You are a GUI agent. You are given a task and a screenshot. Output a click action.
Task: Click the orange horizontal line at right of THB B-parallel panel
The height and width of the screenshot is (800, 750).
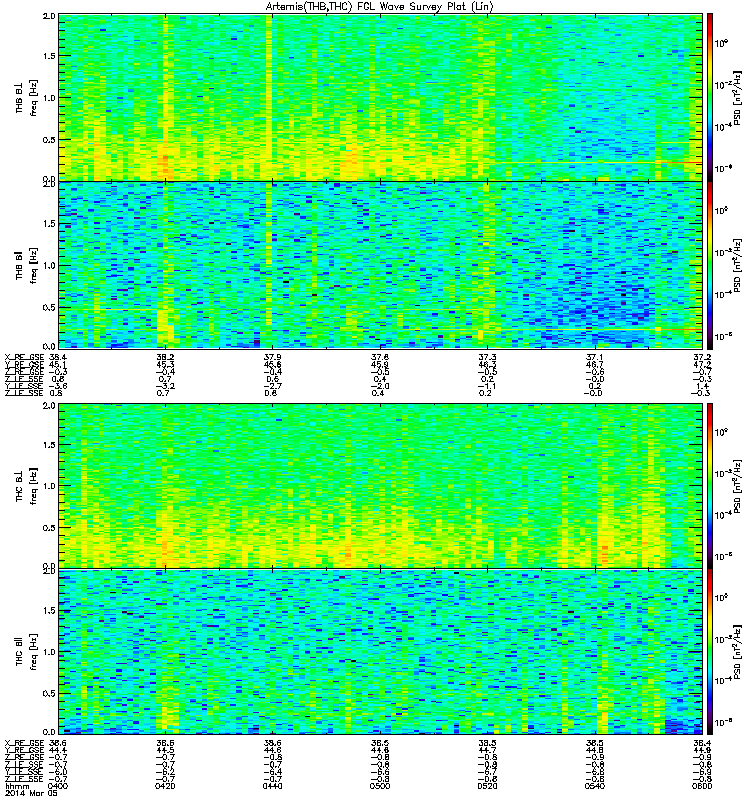[x=681, y=330]
